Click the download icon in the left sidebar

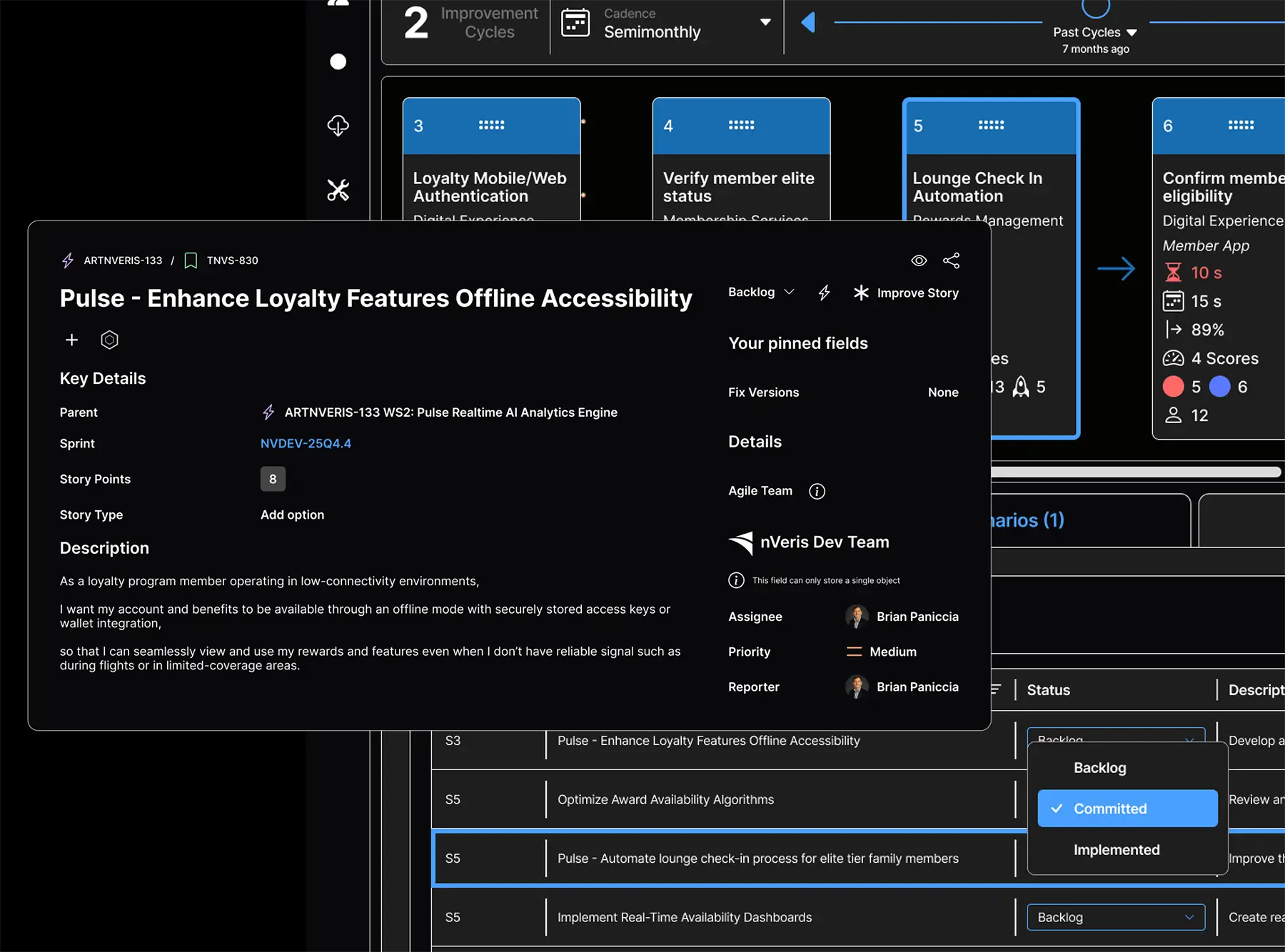pyautogui.click(x=338, y=126)
